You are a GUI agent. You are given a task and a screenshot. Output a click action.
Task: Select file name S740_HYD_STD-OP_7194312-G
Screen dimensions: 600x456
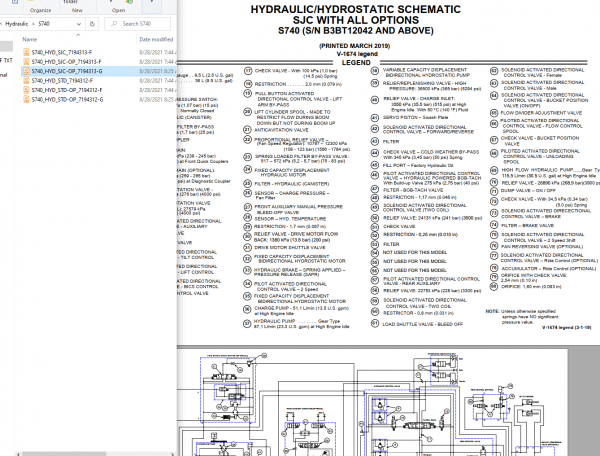pos(67,99)
